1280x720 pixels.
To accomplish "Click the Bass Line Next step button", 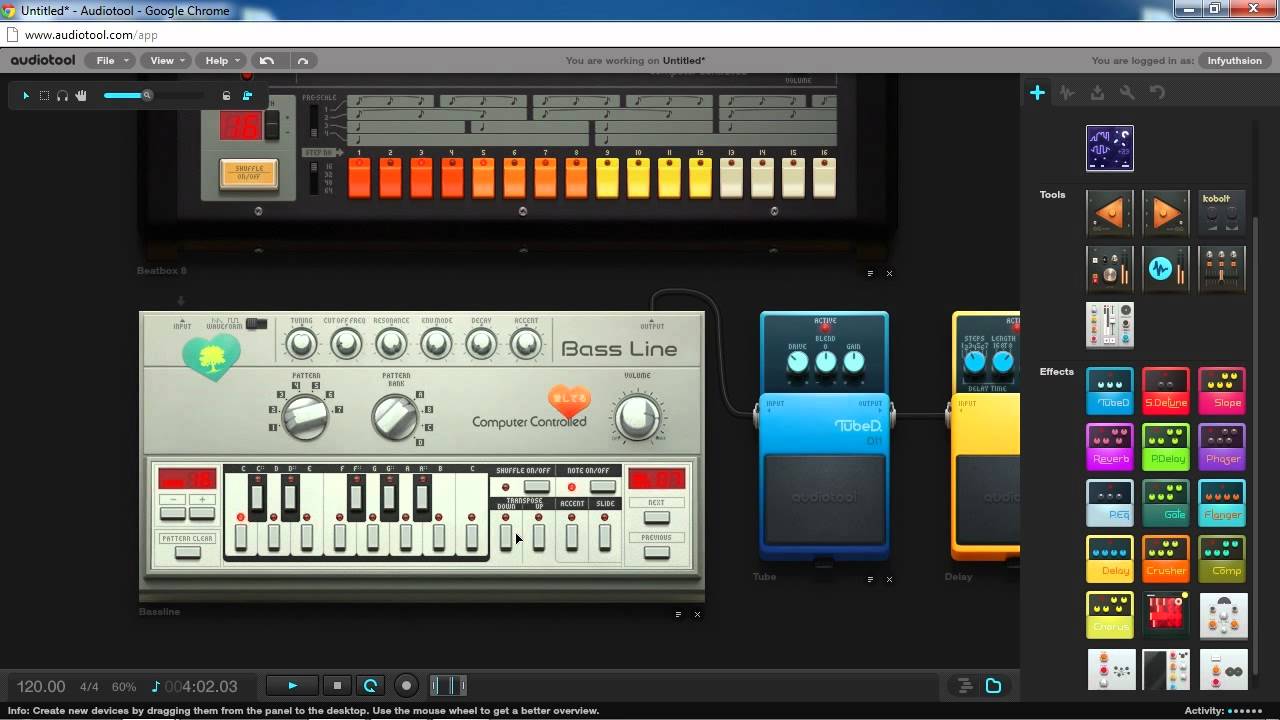I will tap(656, 517).
